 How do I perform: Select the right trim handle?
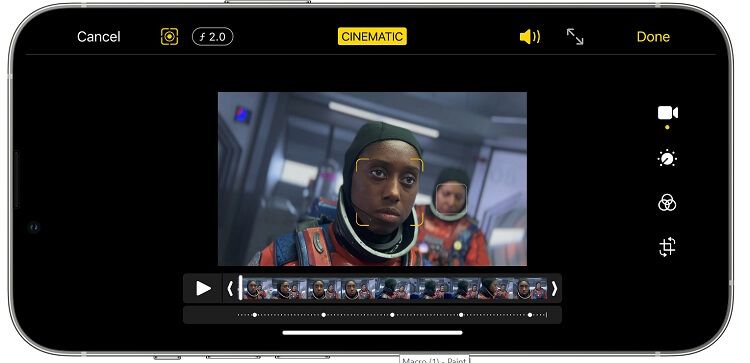(554, 288)
